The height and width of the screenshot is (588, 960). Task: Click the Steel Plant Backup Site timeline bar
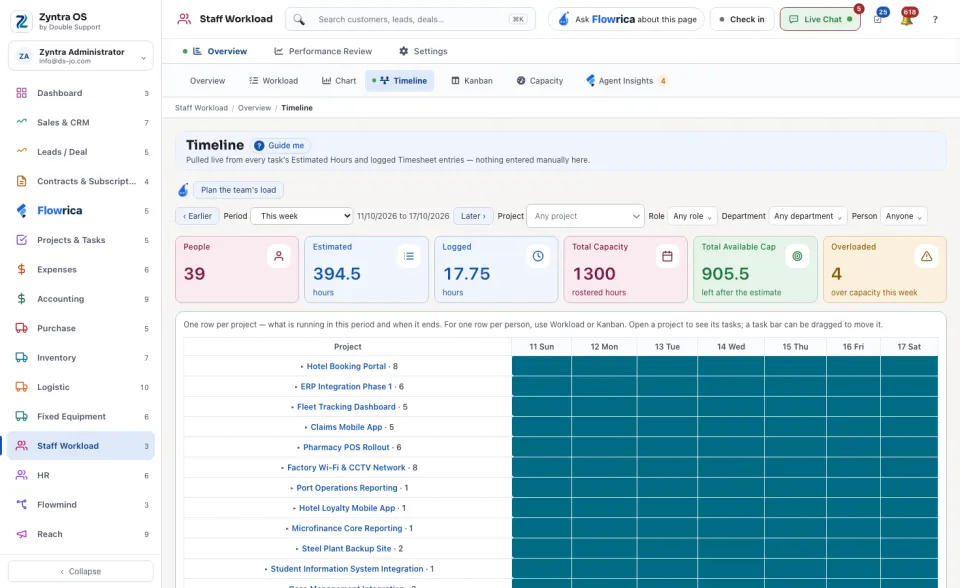pos(725,548)
